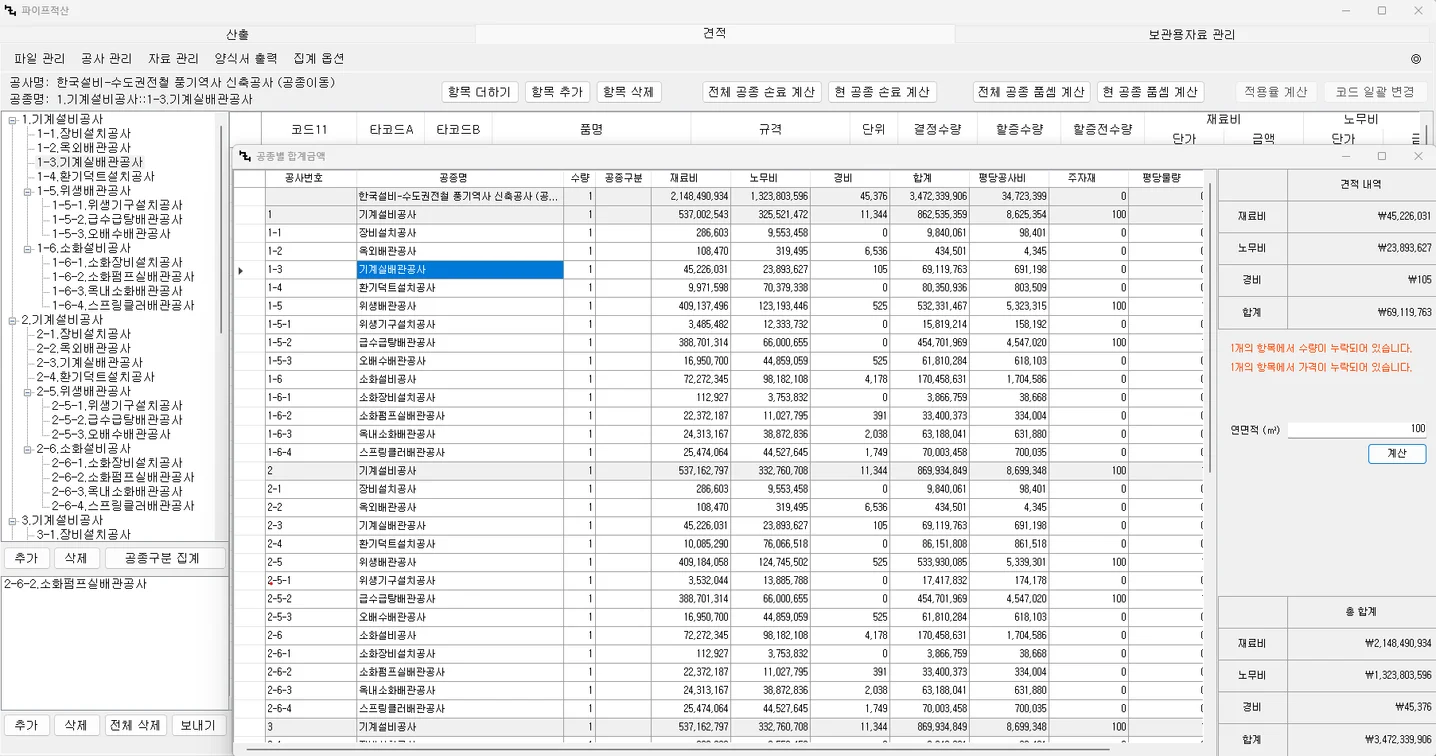
Task: Click 전체 공종 품셈 계산 button
Action: 1032,92
